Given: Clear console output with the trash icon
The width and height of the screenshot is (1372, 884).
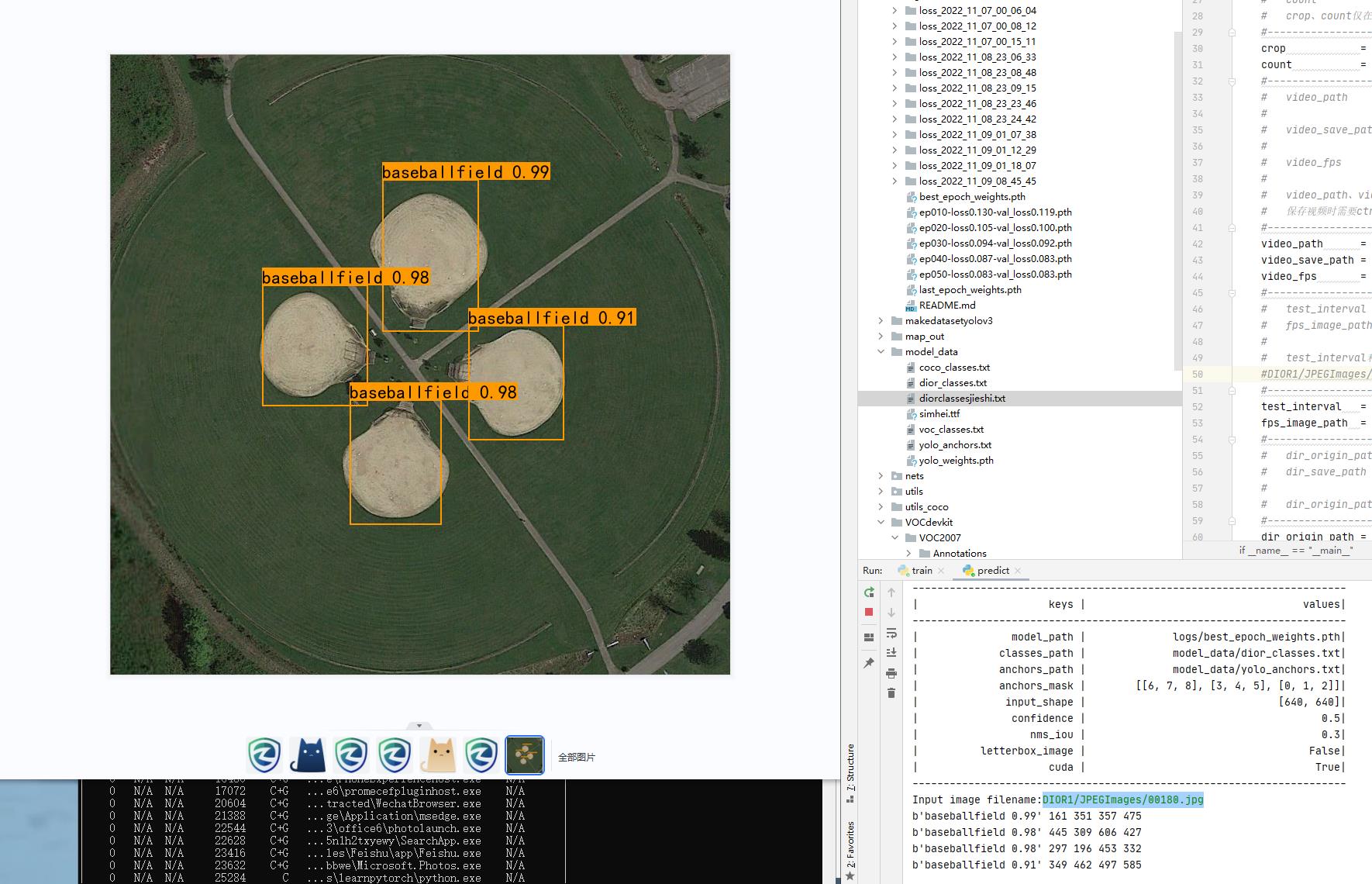Looking at the screenshot, I should 891,693.
